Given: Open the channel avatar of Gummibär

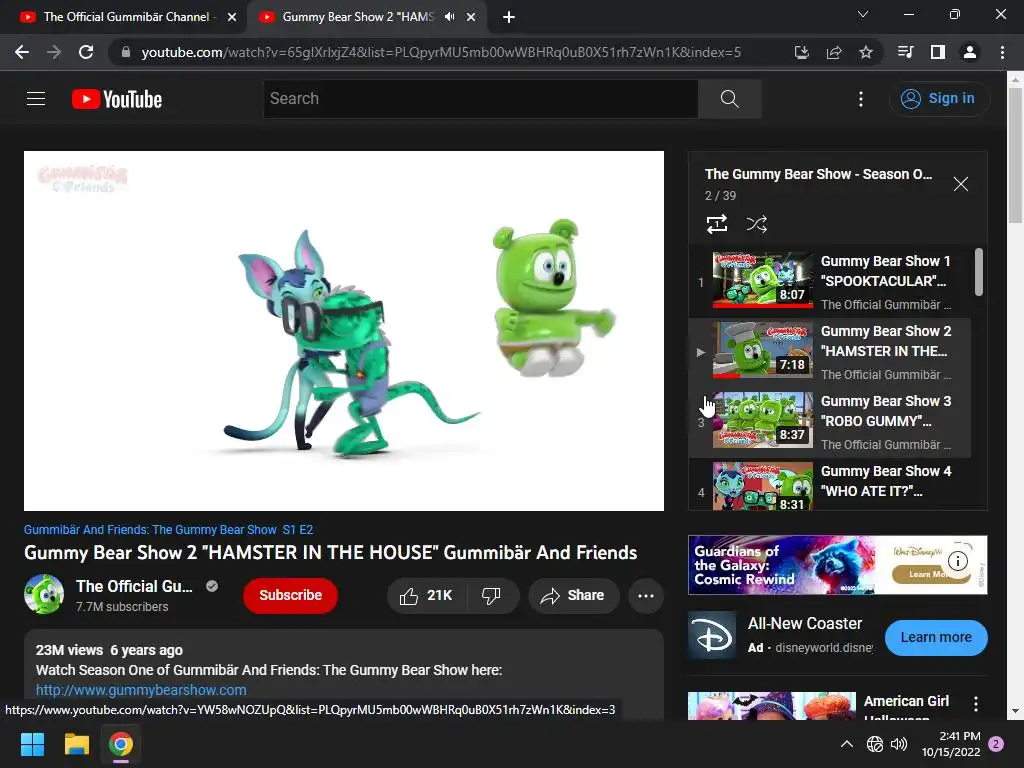Looking at the screenshot, I should tap(44, 594).
